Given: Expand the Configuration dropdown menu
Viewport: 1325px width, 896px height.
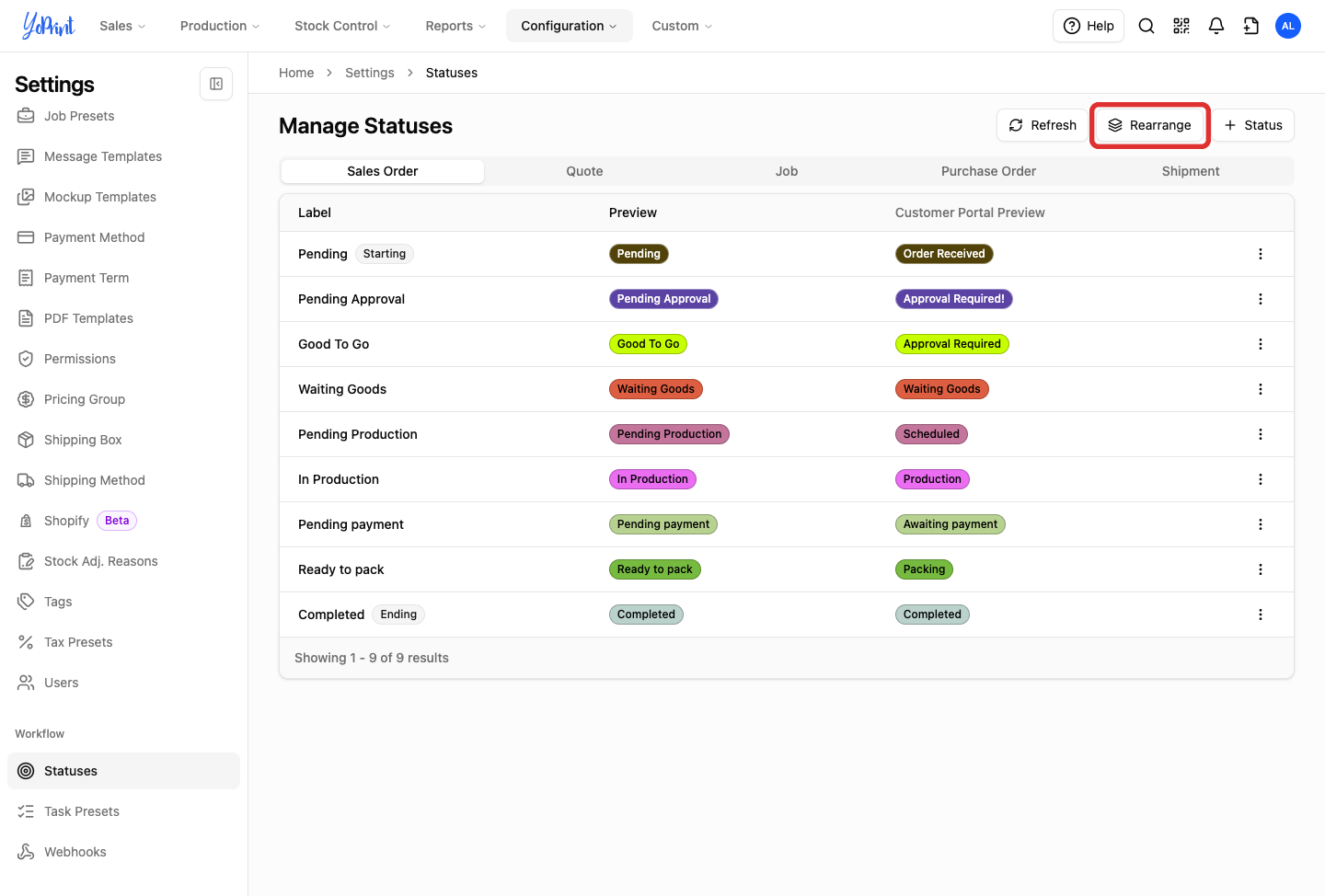Looking at the screenshot, I should (570, 26).
